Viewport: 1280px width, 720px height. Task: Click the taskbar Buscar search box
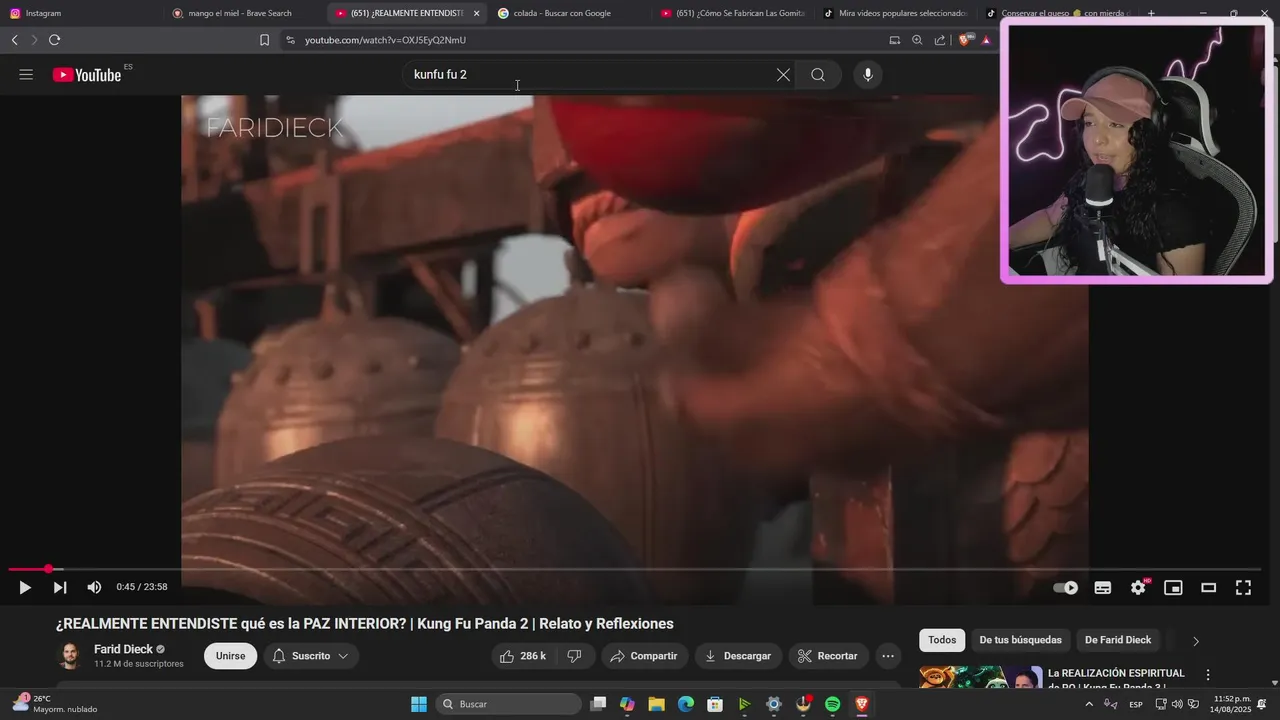(x=508, y=704)
